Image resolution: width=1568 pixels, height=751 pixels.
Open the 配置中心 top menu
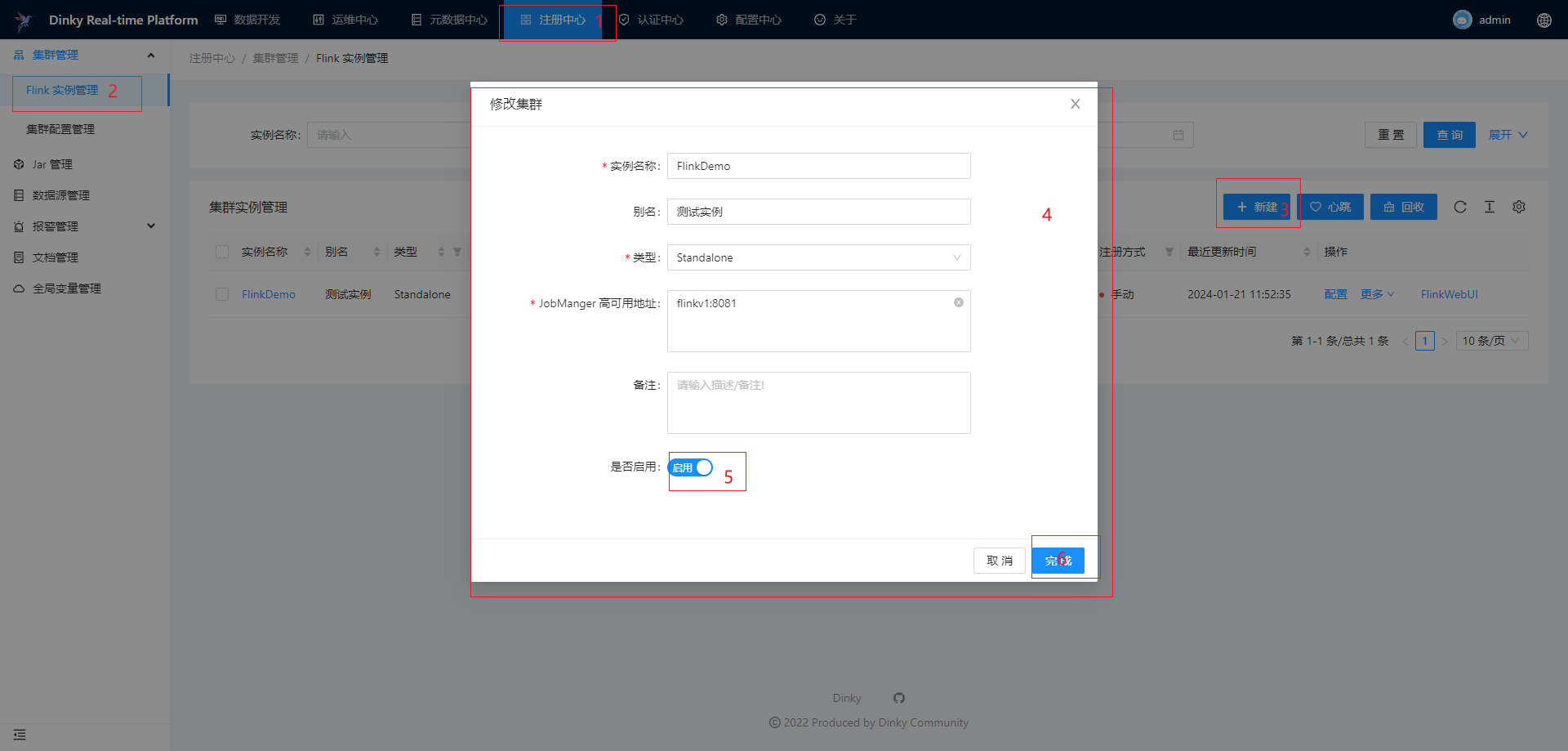tap(749, 20)
